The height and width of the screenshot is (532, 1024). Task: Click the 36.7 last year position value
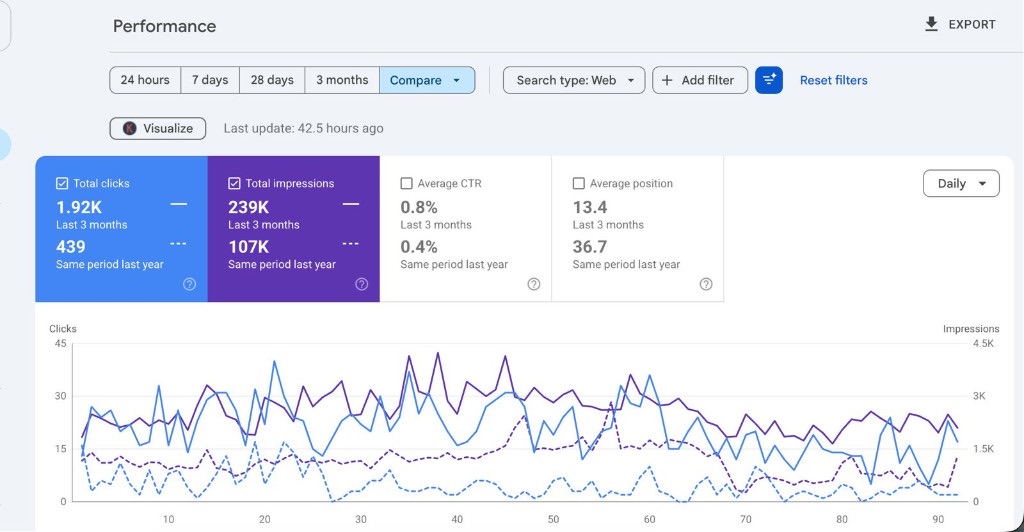click(x=590, y=247)
